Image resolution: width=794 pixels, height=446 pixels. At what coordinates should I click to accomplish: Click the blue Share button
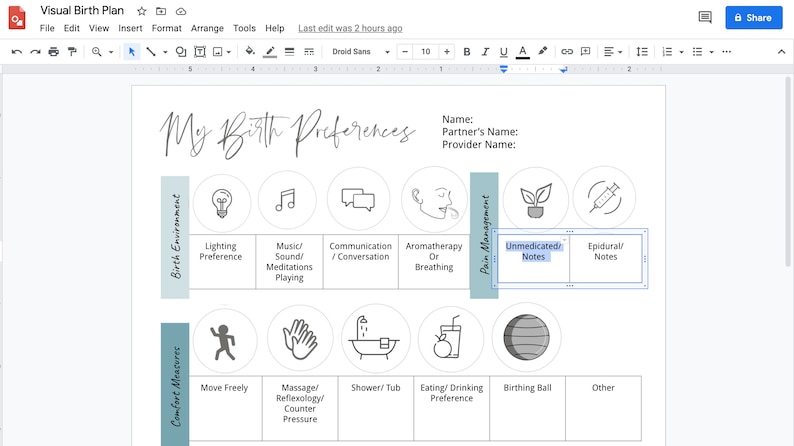[x=753, y=18]
